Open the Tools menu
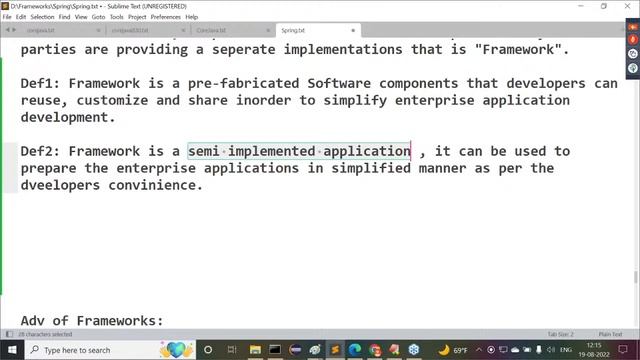 [116, 17]
